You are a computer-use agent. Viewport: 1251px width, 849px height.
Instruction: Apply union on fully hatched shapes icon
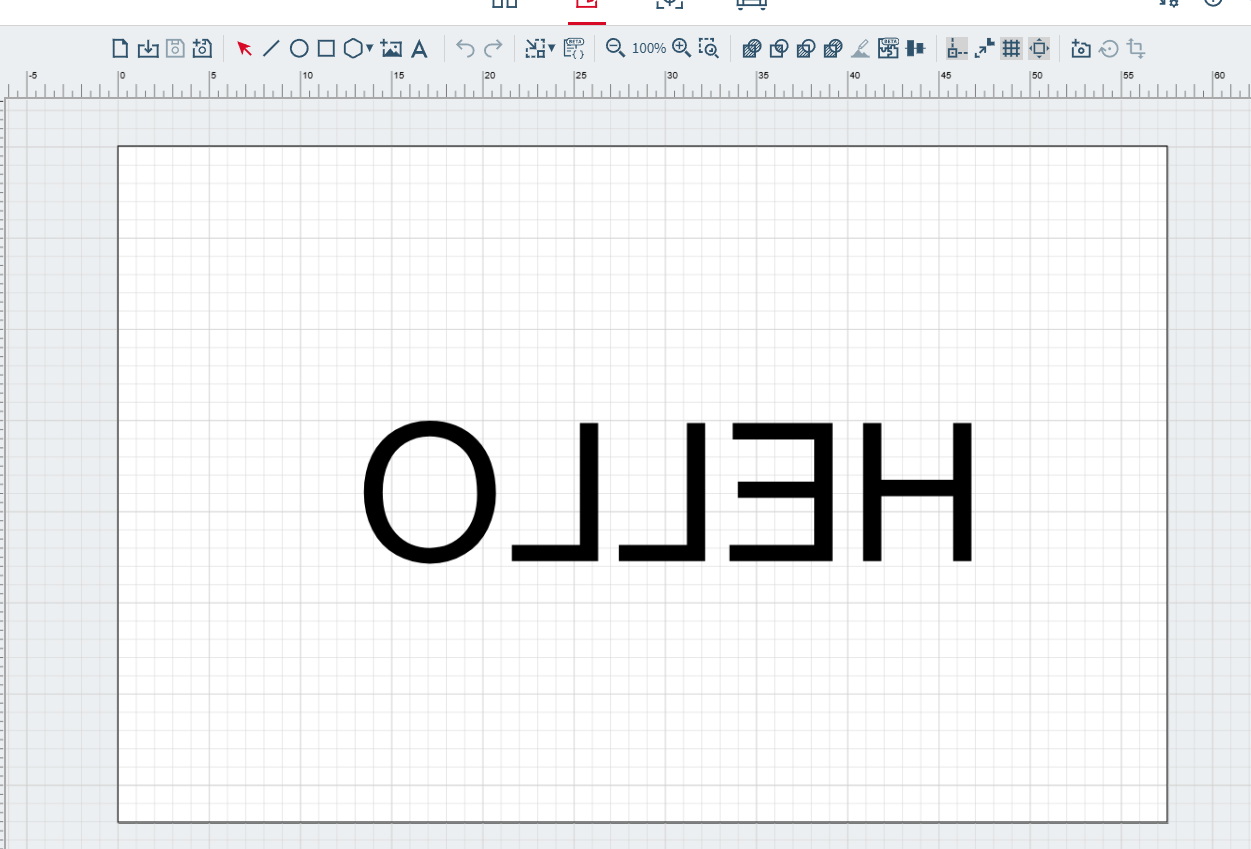[752, 48]
